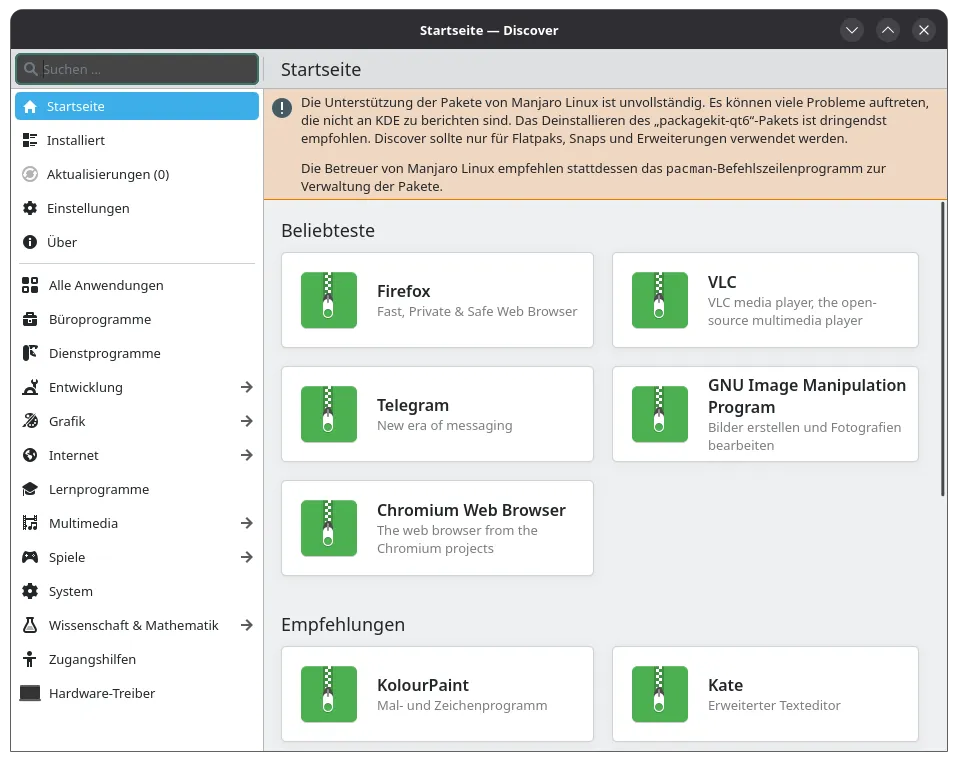Click the Firefox package icon

[328, 300]
